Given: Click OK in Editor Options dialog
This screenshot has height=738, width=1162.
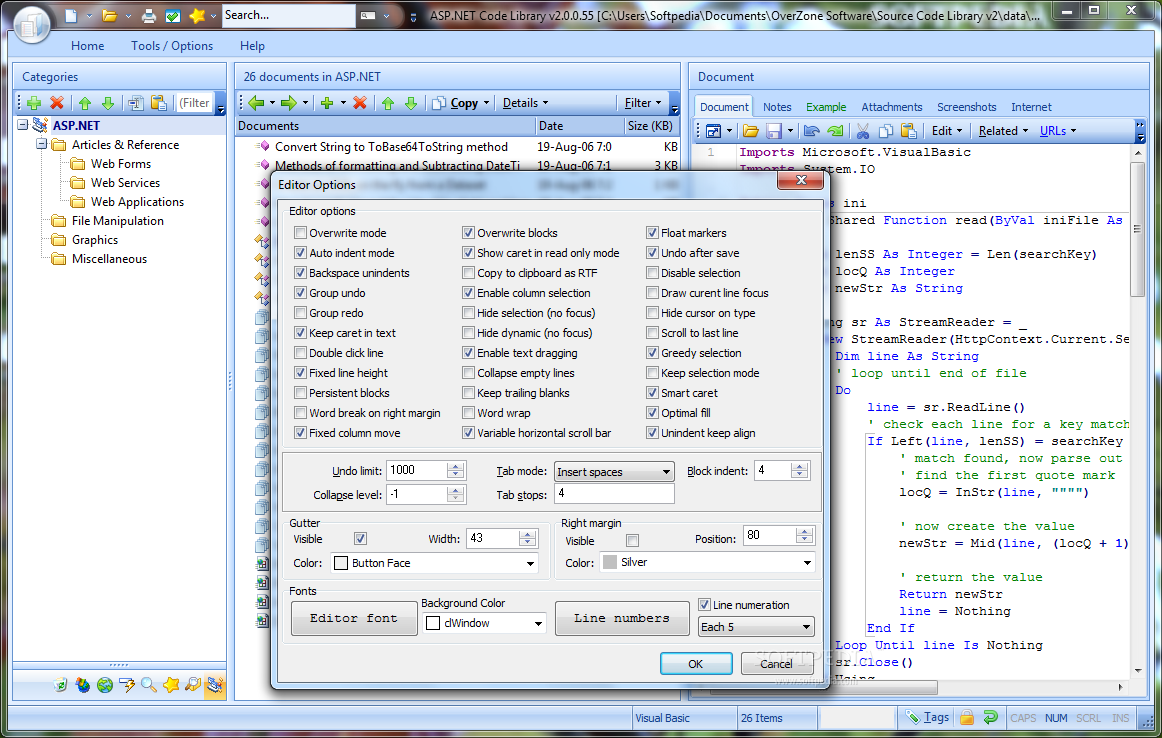Looking at the screenshot, I should (x=696, y=664).
